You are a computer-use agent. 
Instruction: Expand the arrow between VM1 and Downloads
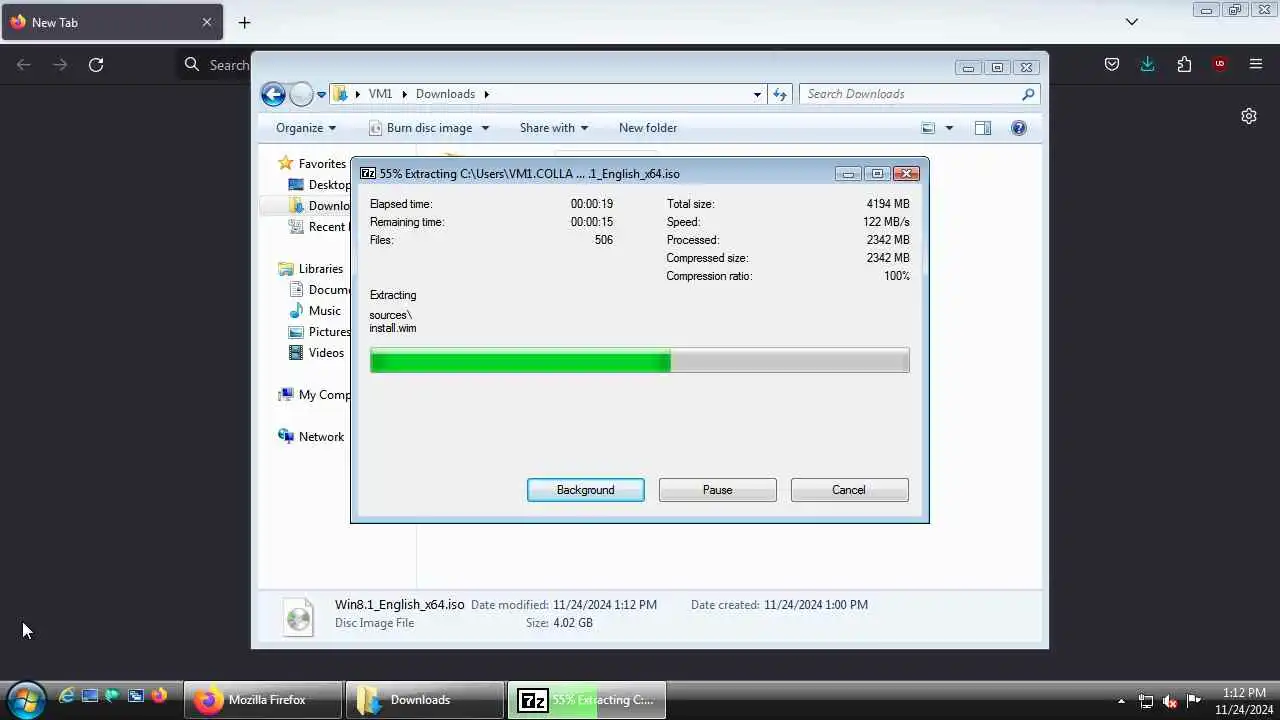pos(405,94)
